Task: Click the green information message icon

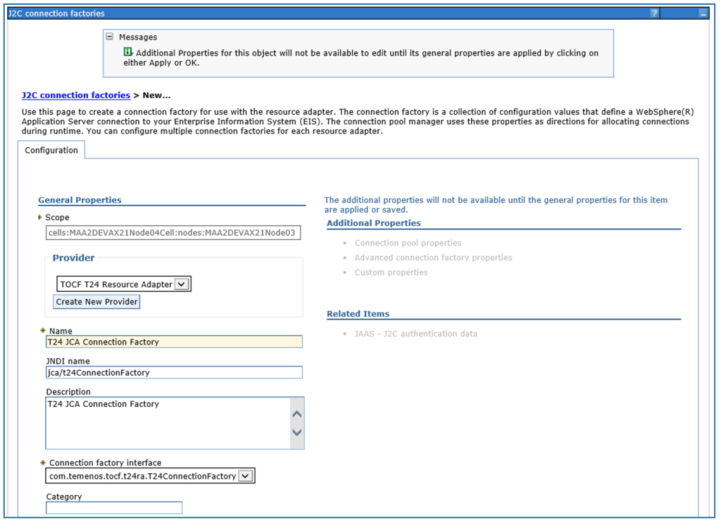Action: click(x=127, y=51)
